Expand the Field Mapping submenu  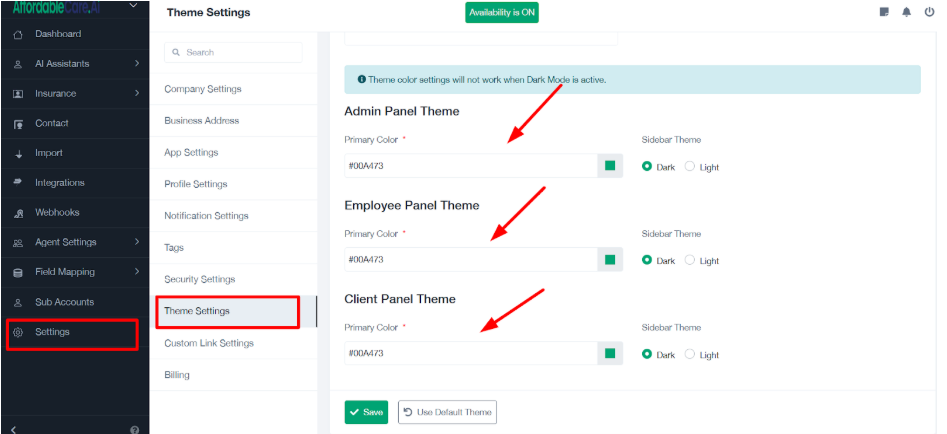137,272
